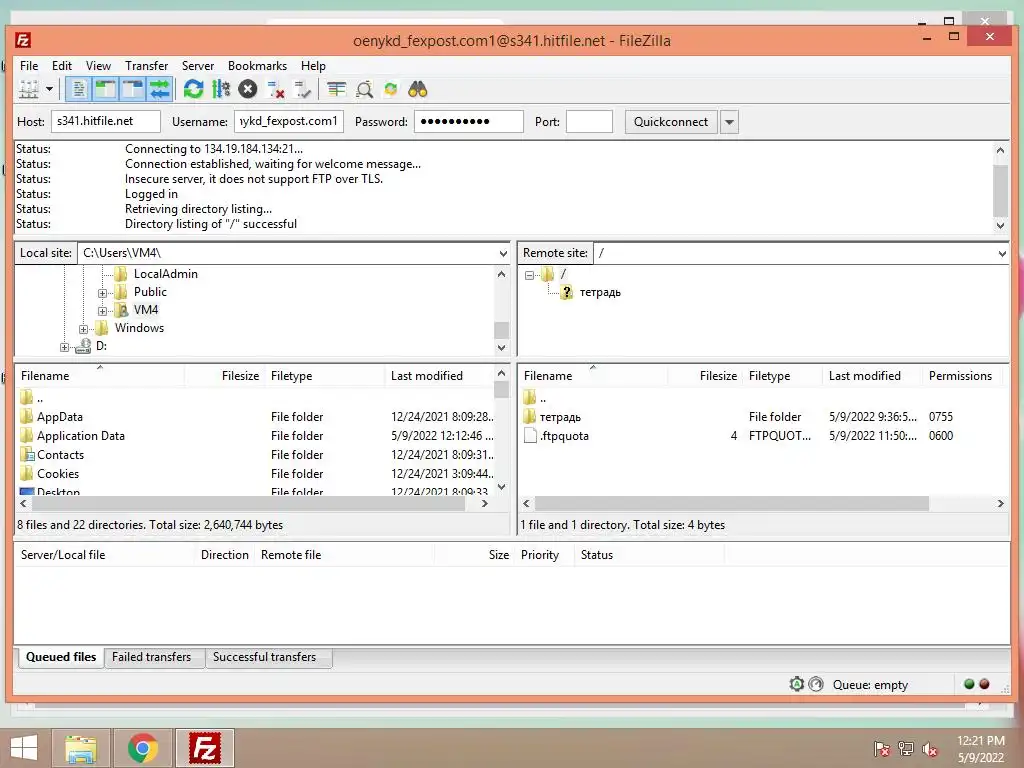Click encryption settings gear icon in status bar
Screen dimensions: 1024x768
[796, 684]
